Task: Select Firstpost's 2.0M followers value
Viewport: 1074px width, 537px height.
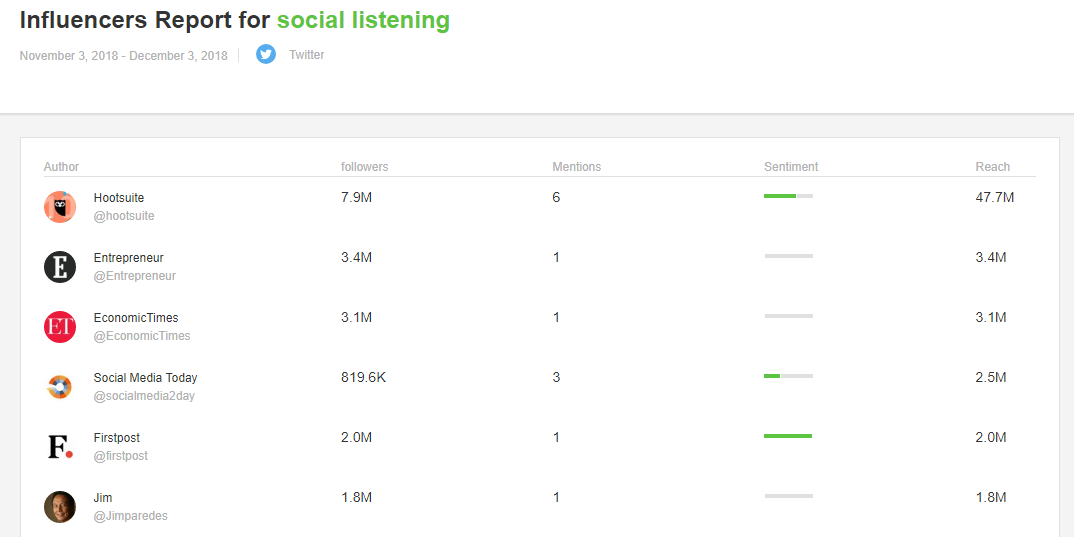Action: pos(356,438)
